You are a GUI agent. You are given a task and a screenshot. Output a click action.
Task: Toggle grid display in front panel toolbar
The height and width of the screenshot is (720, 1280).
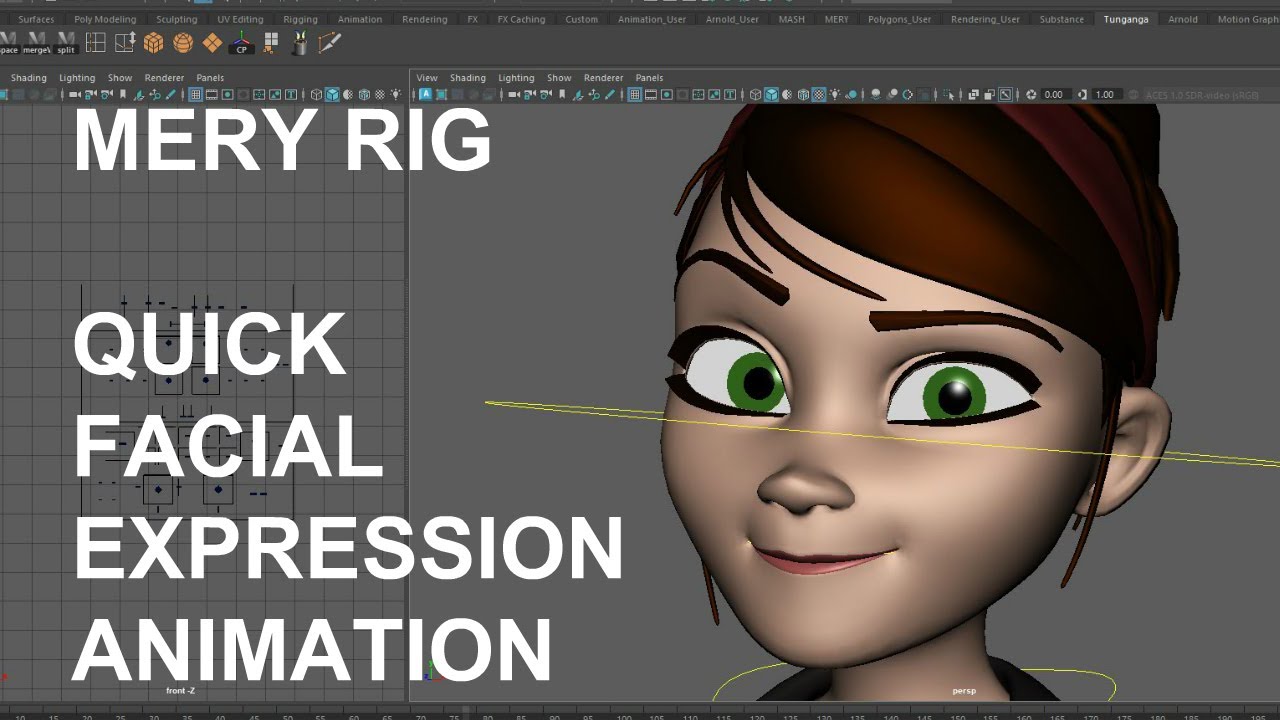195,95
